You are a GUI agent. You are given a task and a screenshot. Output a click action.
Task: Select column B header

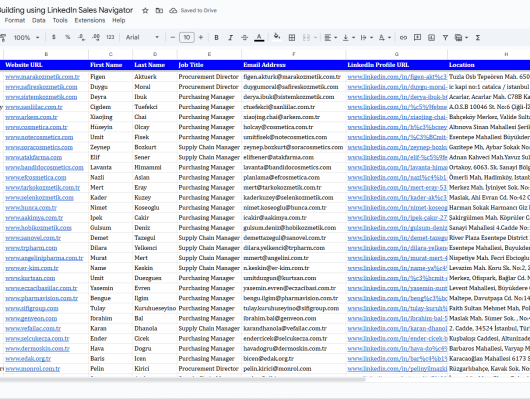pyautogui.click(x=46, y=54)
